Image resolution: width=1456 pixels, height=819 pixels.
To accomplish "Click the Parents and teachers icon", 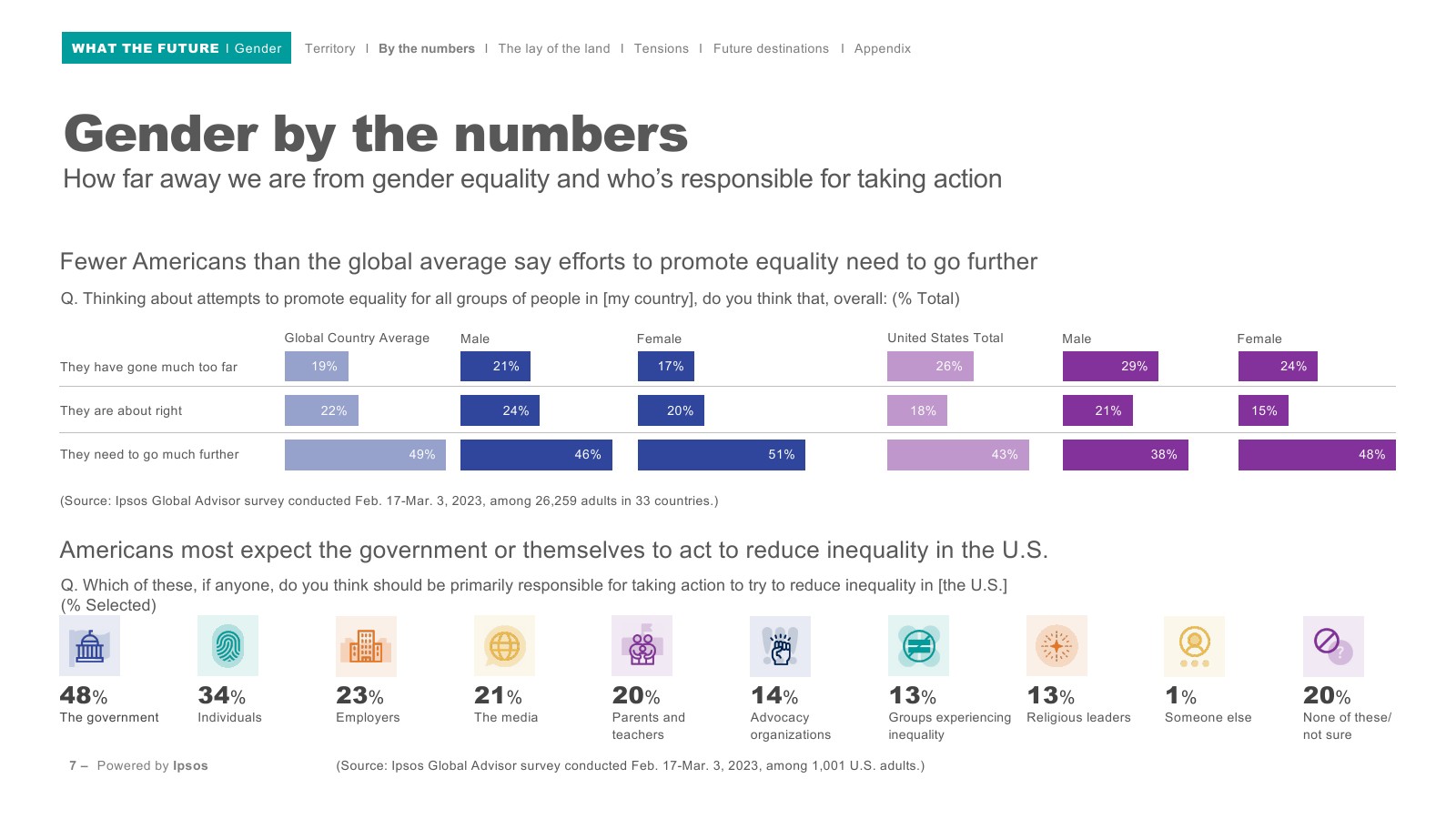I will [x=642, y=646].
